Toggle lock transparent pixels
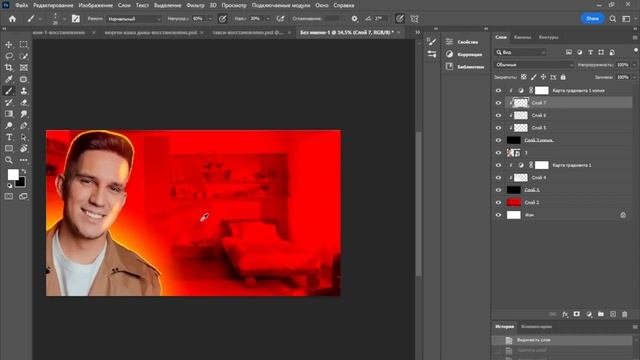Image resolution: width=640 pixels, height=360 pixels. (x=524, y=77)
